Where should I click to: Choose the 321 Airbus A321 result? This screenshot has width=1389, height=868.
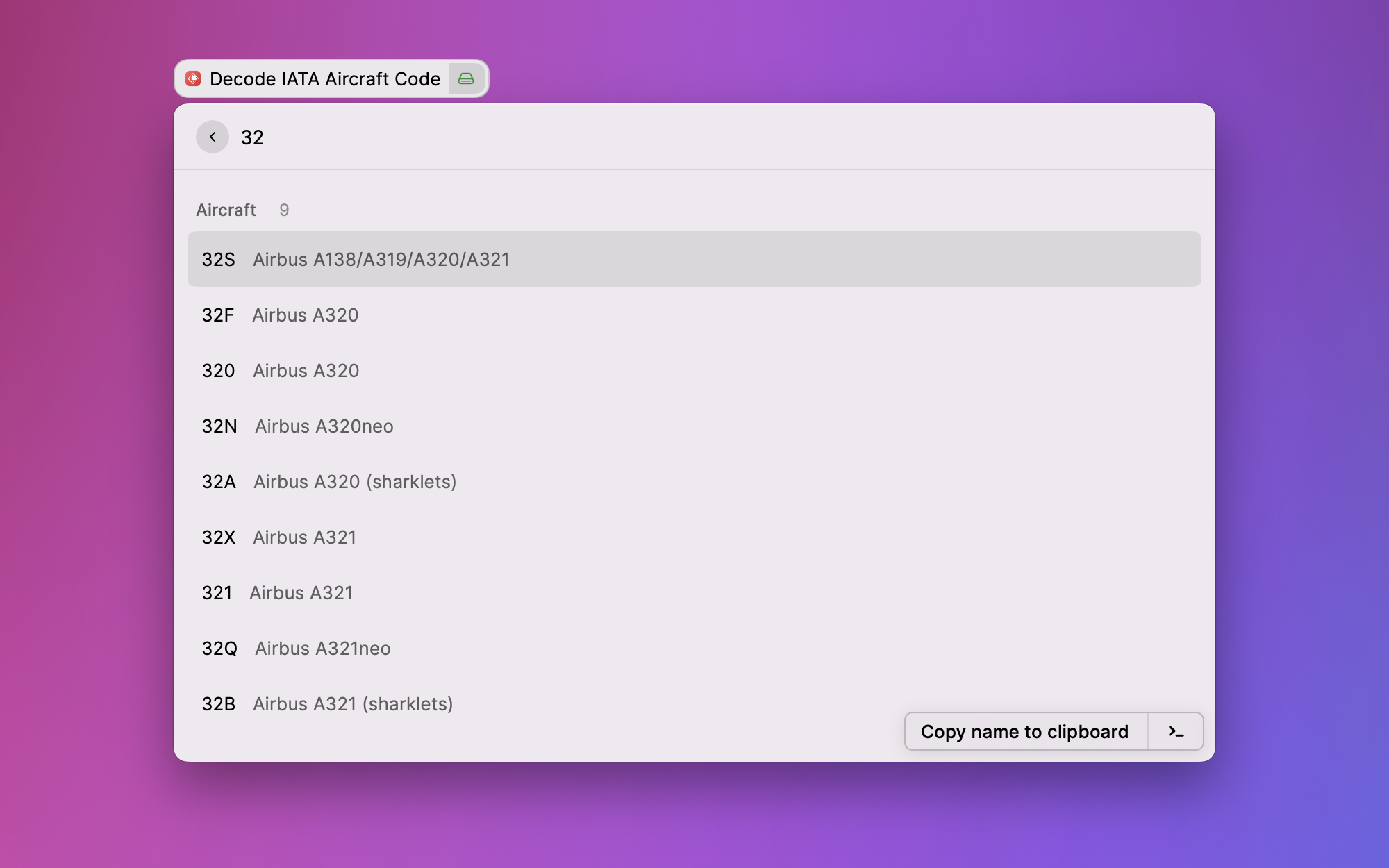(x=694, y=592)
